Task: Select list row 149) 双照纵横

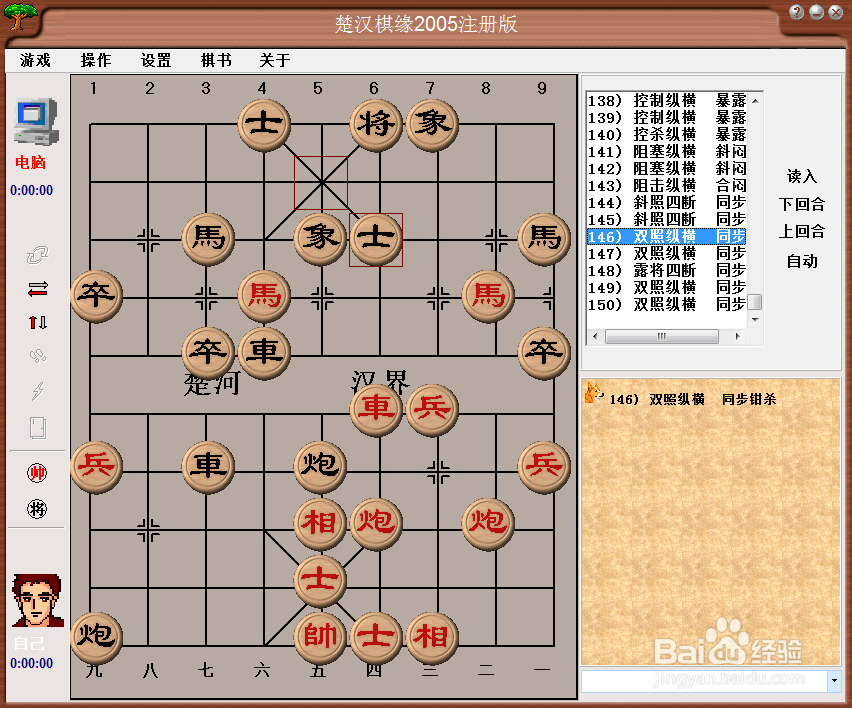Action: tap(667, 287)
